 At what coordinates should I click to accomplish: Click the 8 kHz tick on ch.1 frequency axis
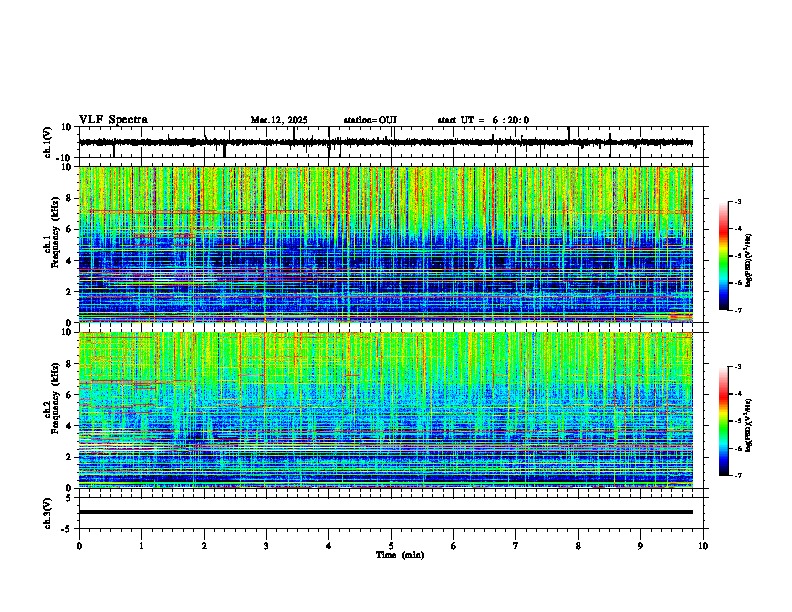pos(69,198)
